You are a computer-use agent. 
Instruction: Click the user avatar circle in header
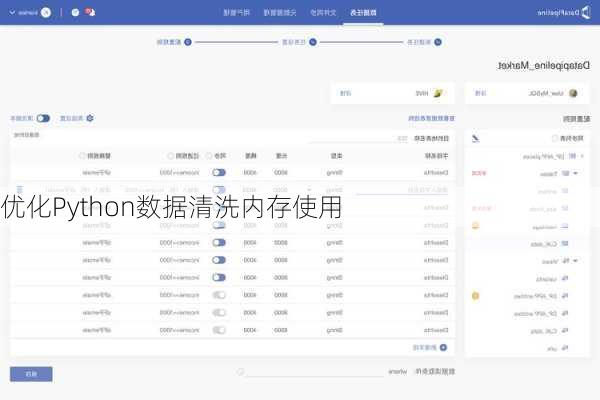point(46,13)
